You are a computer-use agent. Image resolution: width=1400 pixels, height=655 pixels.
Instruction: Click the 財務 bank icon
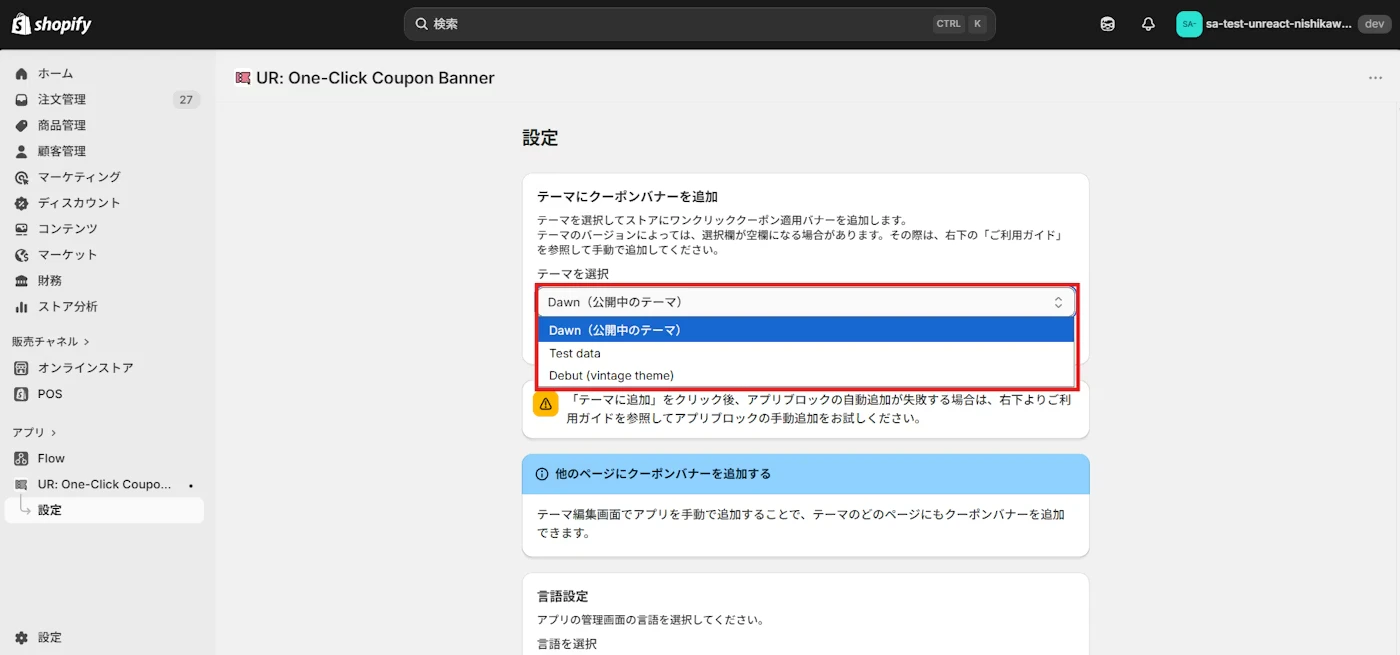point(21,281)
